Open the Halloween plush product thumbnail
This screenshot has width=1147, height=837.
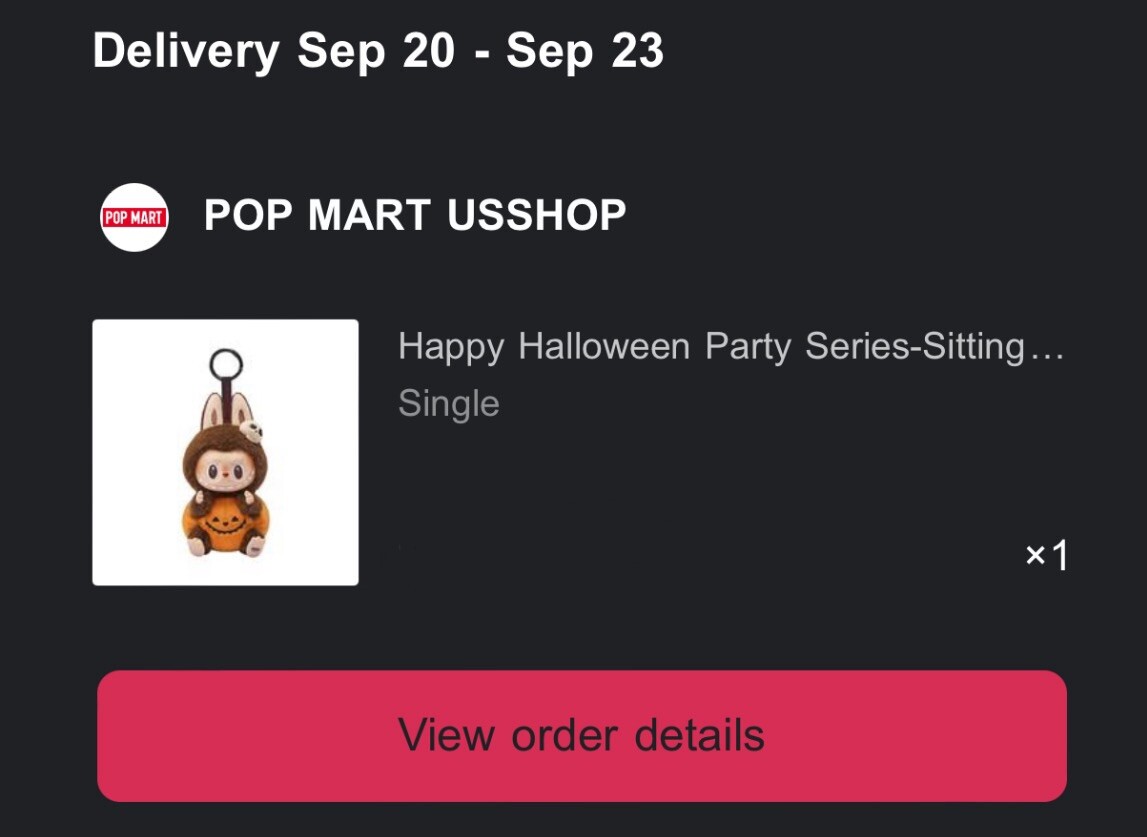[x=225, y=452]
